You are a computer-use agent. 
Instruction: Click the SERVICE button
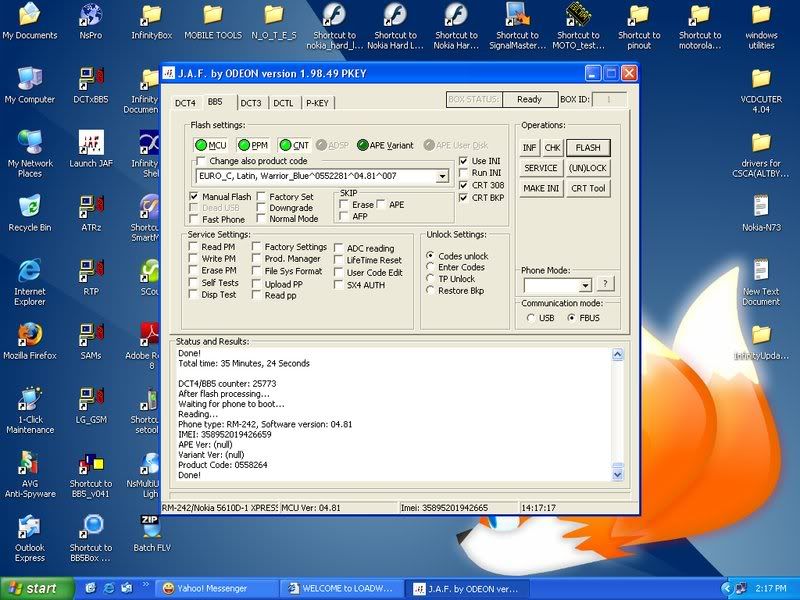pos(541,168)
